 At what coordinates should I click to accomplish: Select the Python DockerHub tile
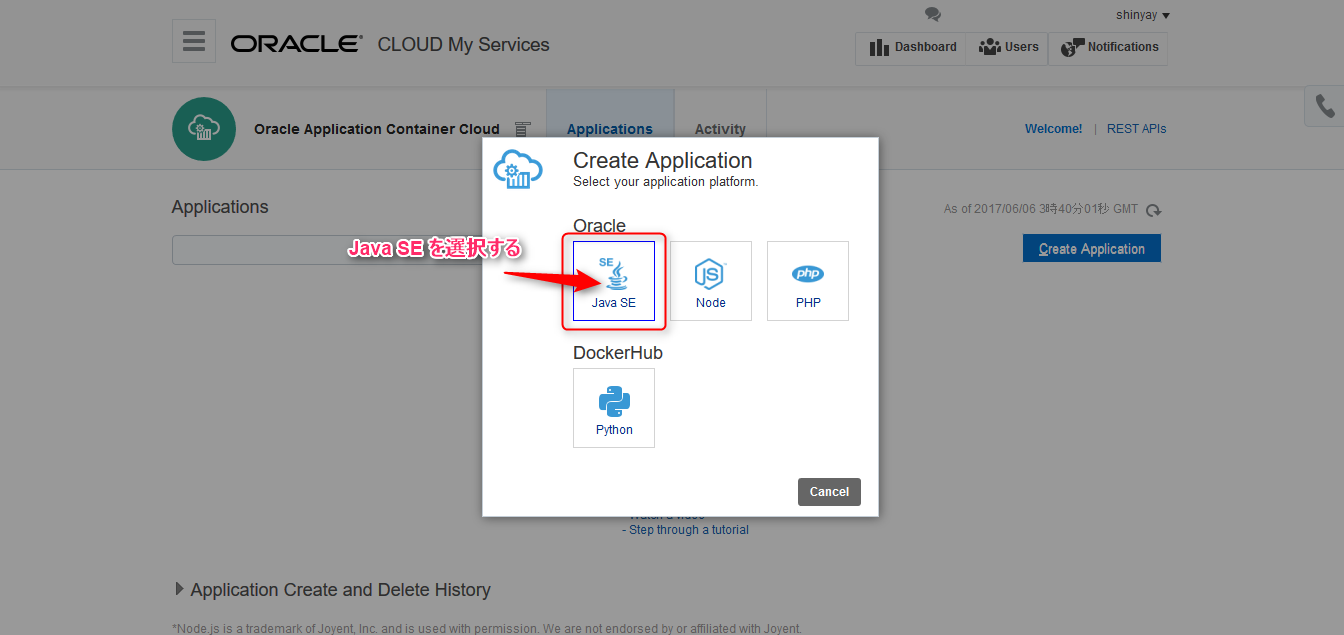[x=614, y=408]
